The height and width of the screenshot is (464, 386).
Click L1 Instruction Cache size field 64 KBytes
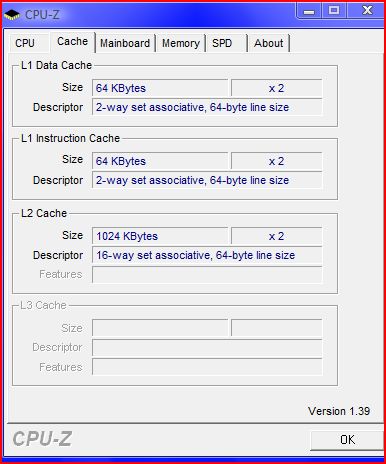tap(160, 161)
